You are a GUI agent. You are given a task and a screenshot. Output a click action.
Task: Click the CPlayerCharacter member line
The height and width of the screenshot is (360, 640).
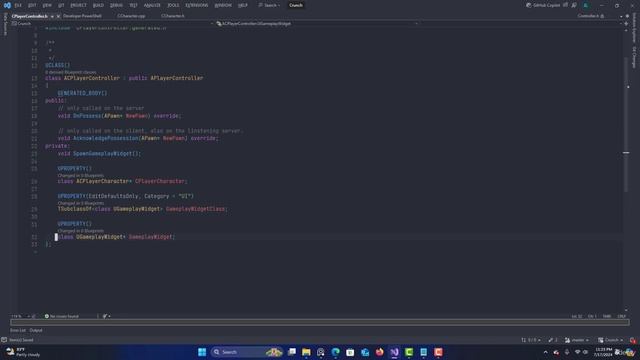coord(122,181)
